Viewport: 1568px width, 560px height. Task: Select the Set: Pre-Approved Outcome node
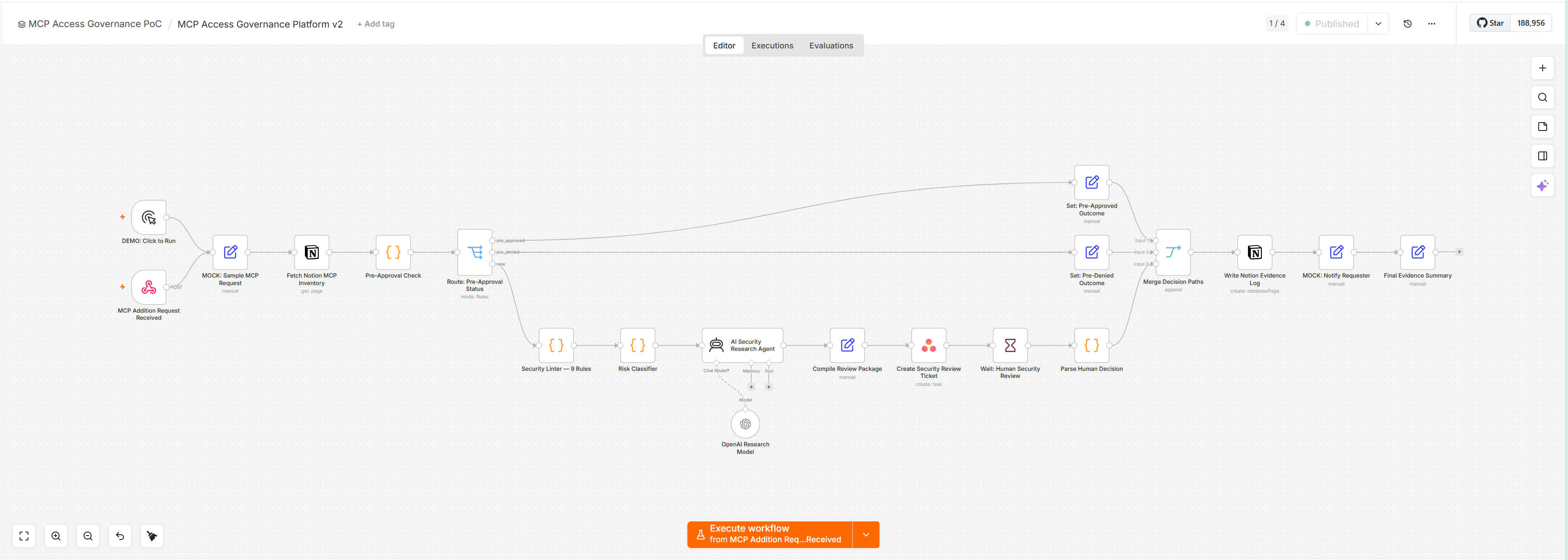[x=1092, y=183]
